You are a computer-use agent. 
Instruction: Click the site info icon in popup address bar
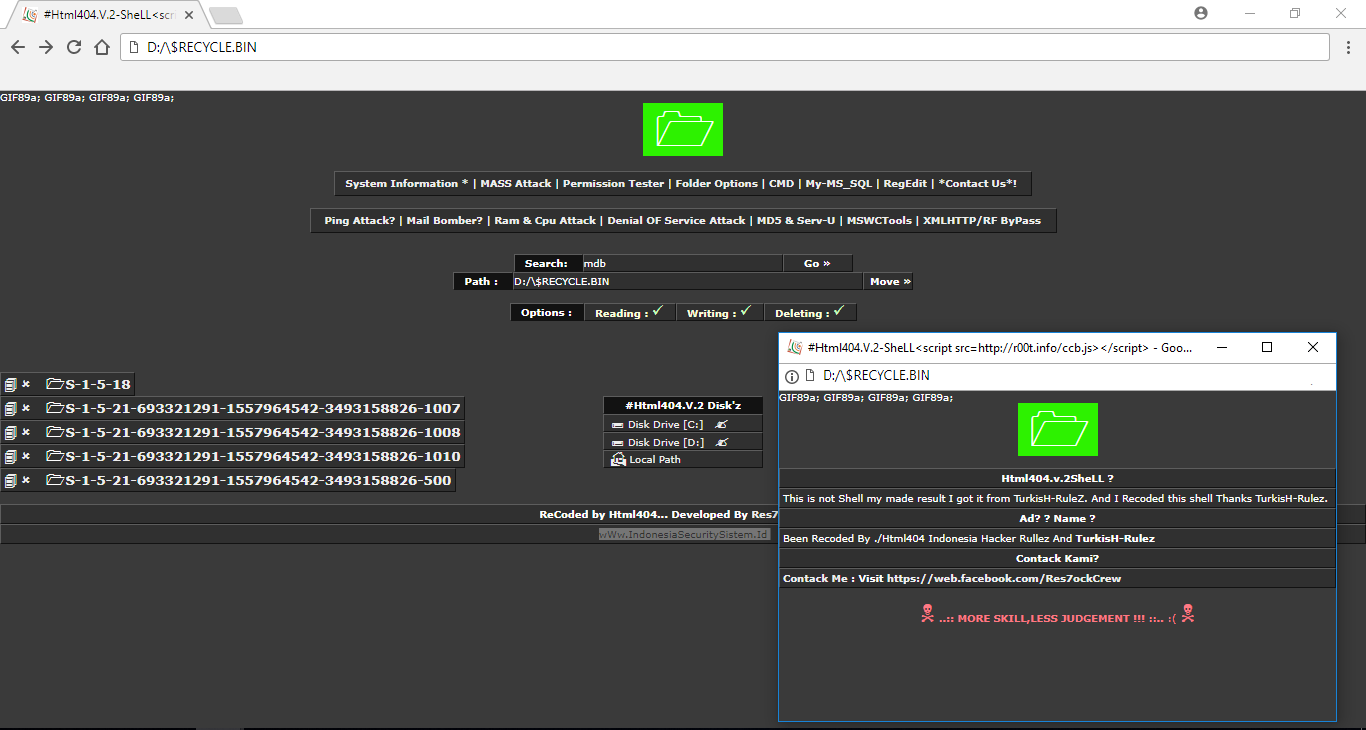click(x=792, y=376)
